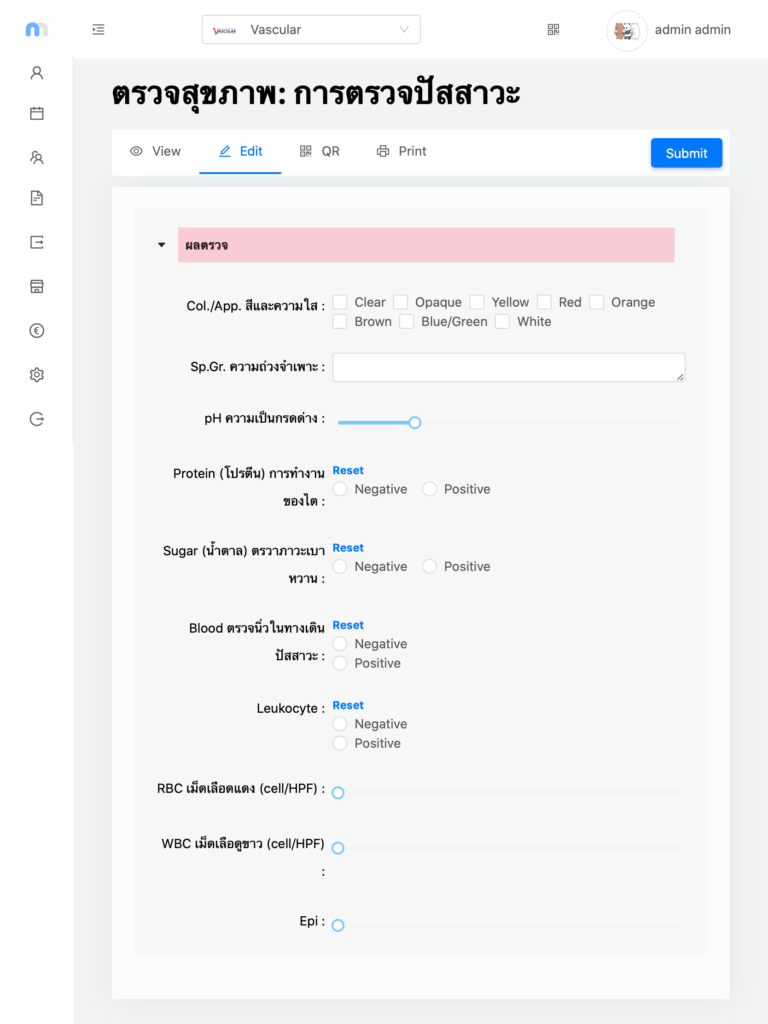This screenshot has height=1024, width=768.
Task: Open the export arrow sidebar icon
Action: point(37,242)
